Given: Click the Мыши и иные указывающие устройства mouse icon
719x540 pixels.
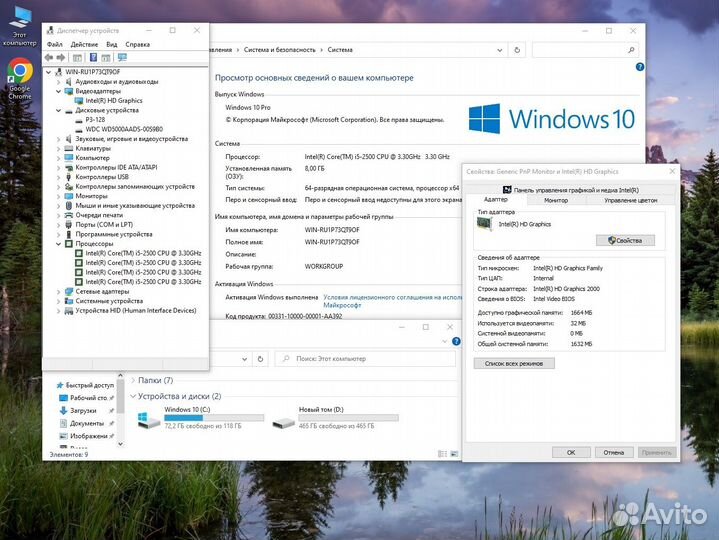Looking at the screenshot, I should (x=69, y=206).
